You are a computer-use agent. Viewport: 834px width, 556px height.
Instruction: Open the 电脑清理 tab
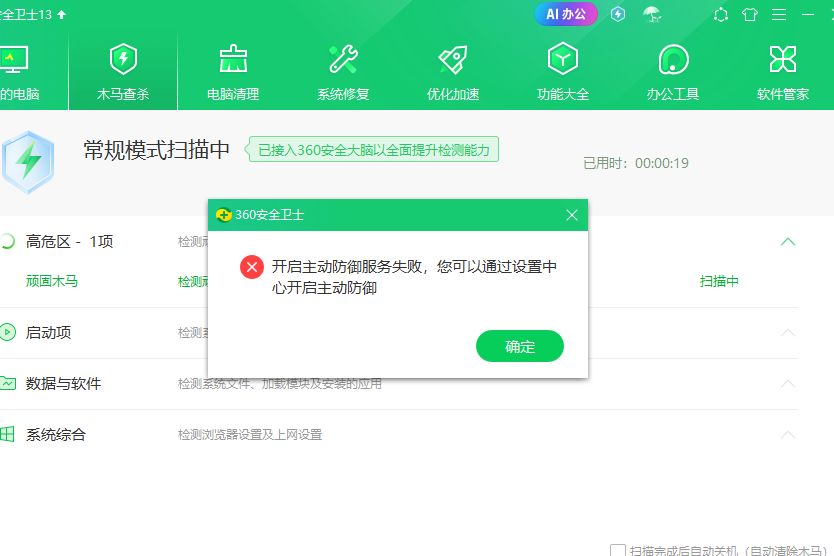pos(233,72)
